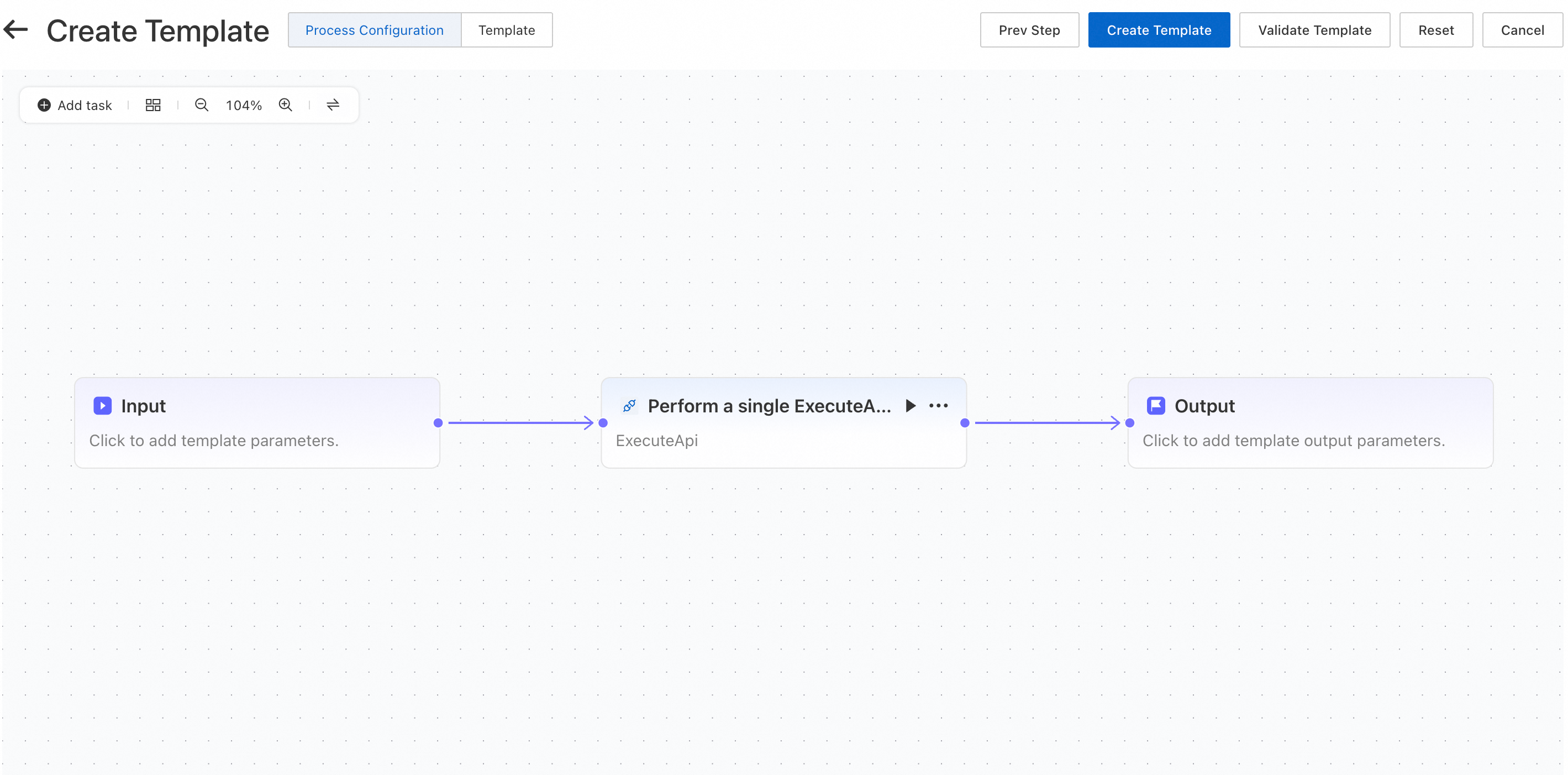Viewport: 1568px width, 775px height.
Task: Switch to the Template tab
Action: click(x=507, y=30)
